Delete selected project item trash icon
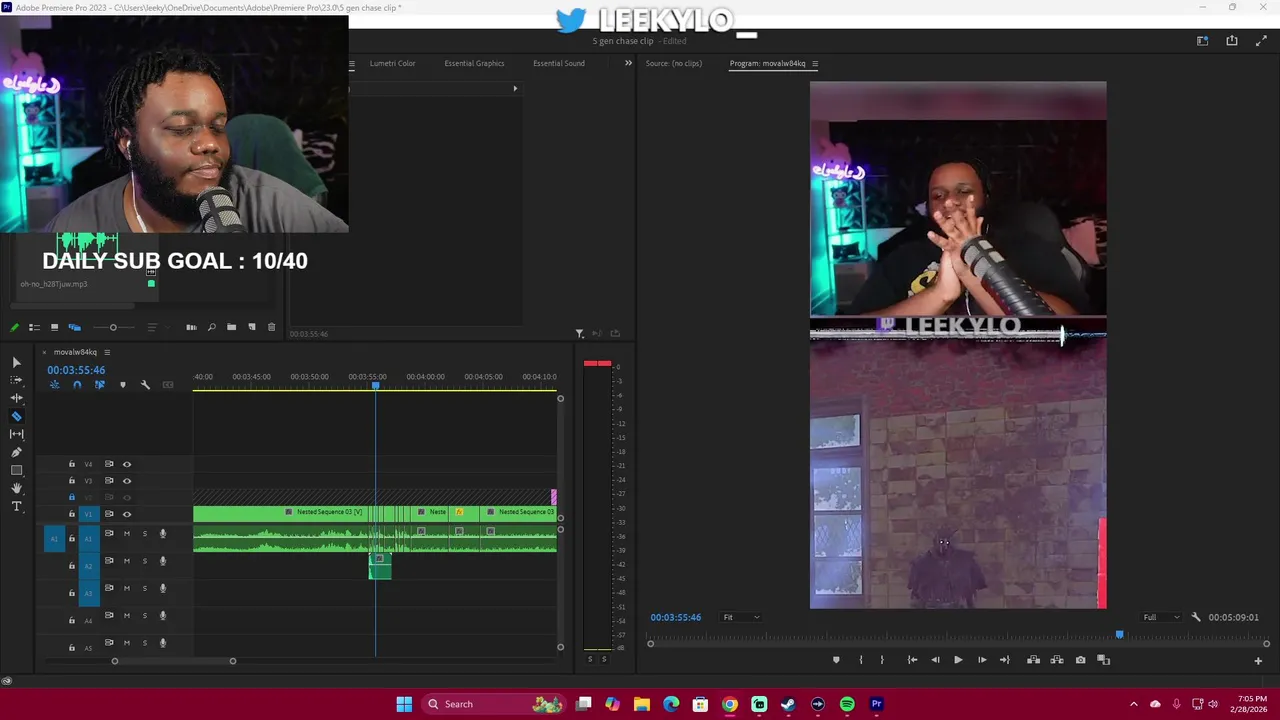Screen dimensions: 1280x720 coord(271,327)
